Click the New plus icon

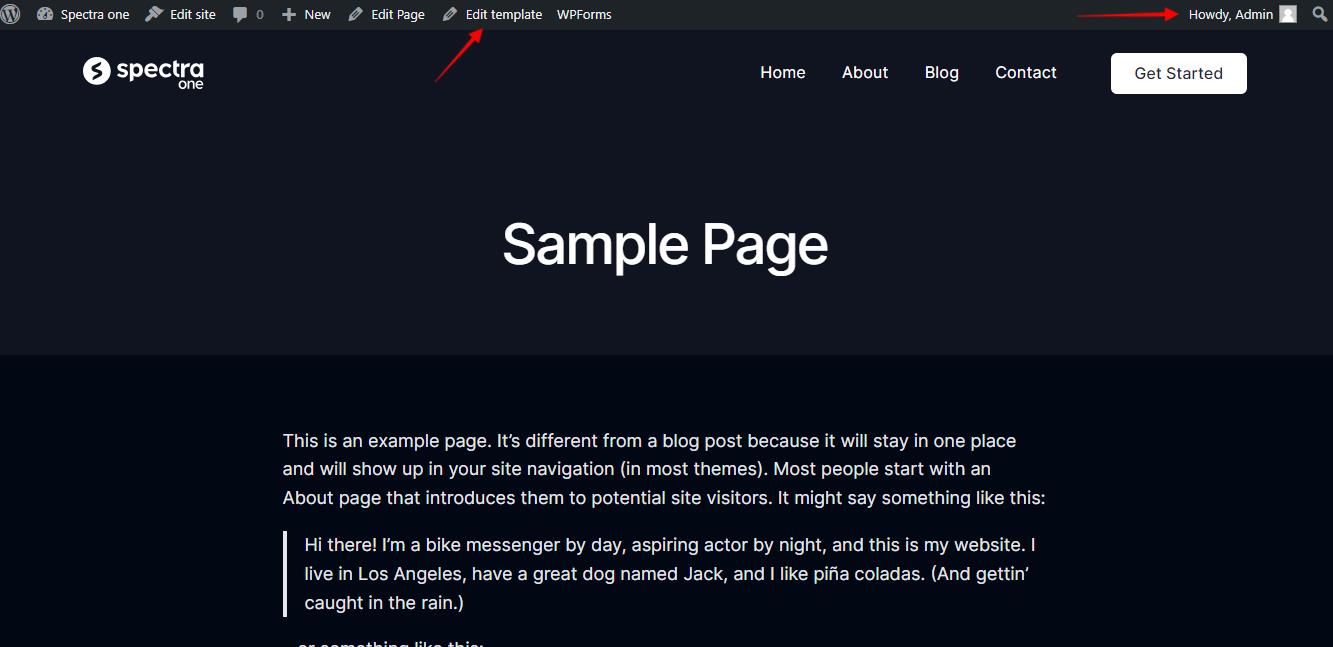289,14
